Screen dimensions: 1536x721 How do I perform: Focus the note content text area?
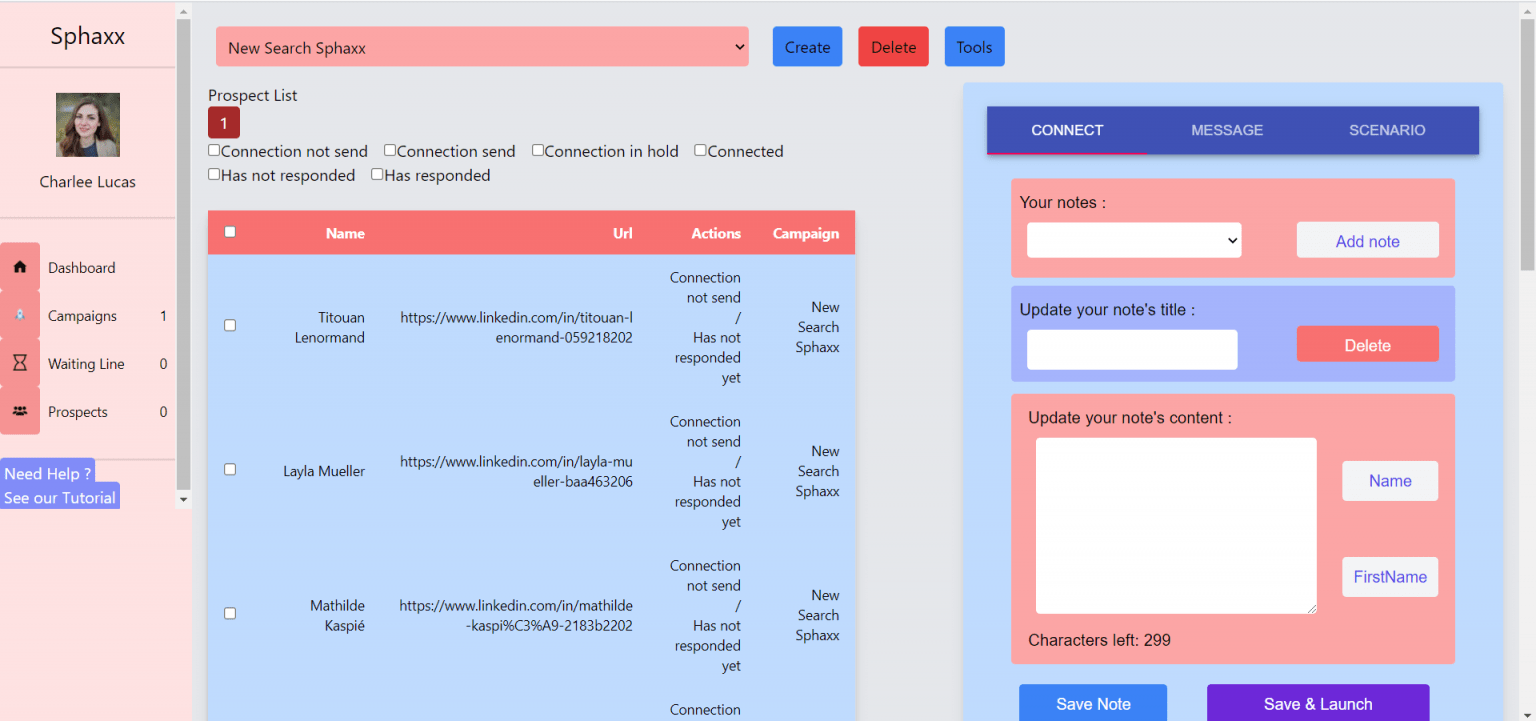click(1176, 526)
